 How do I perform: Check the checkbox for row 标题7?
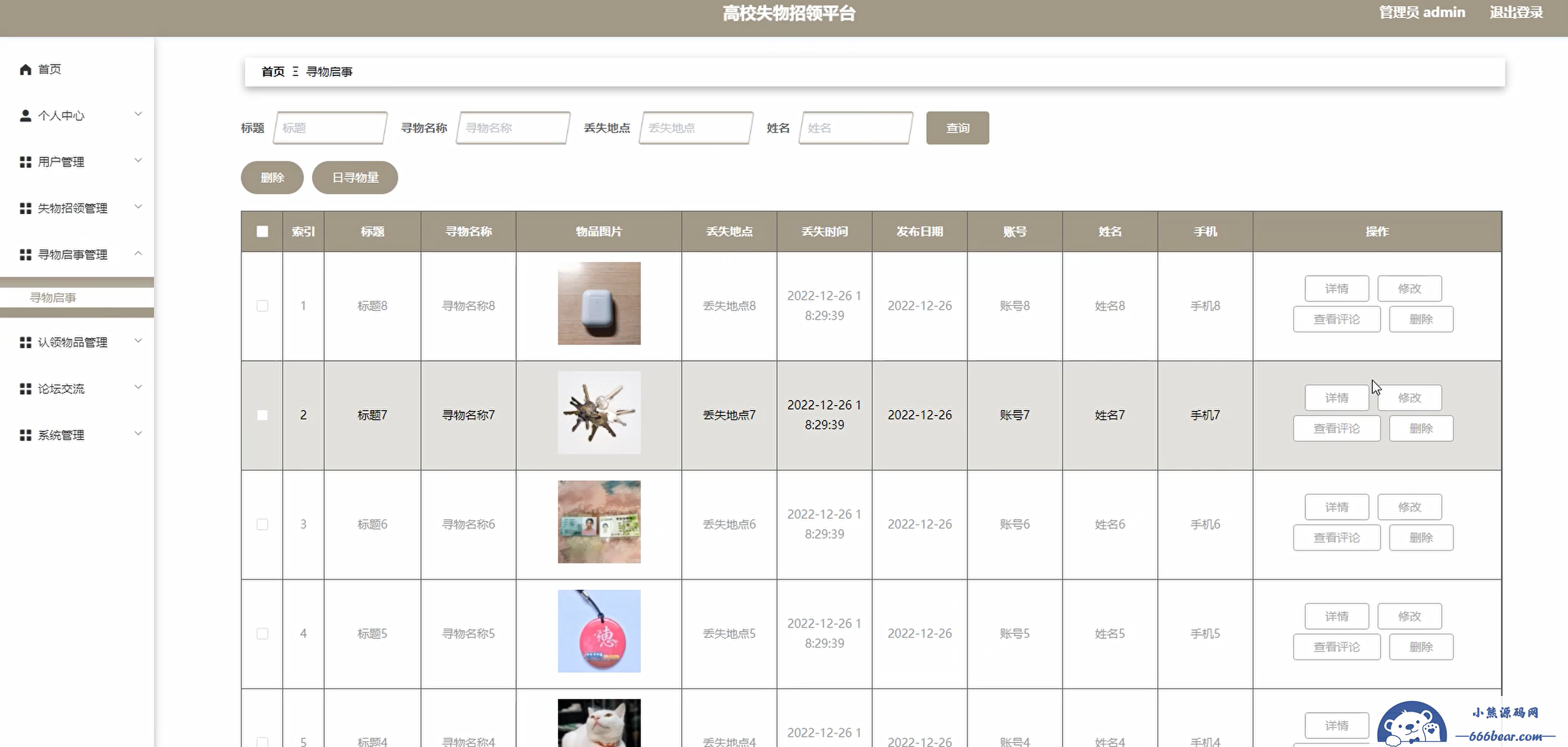point(262,415)
